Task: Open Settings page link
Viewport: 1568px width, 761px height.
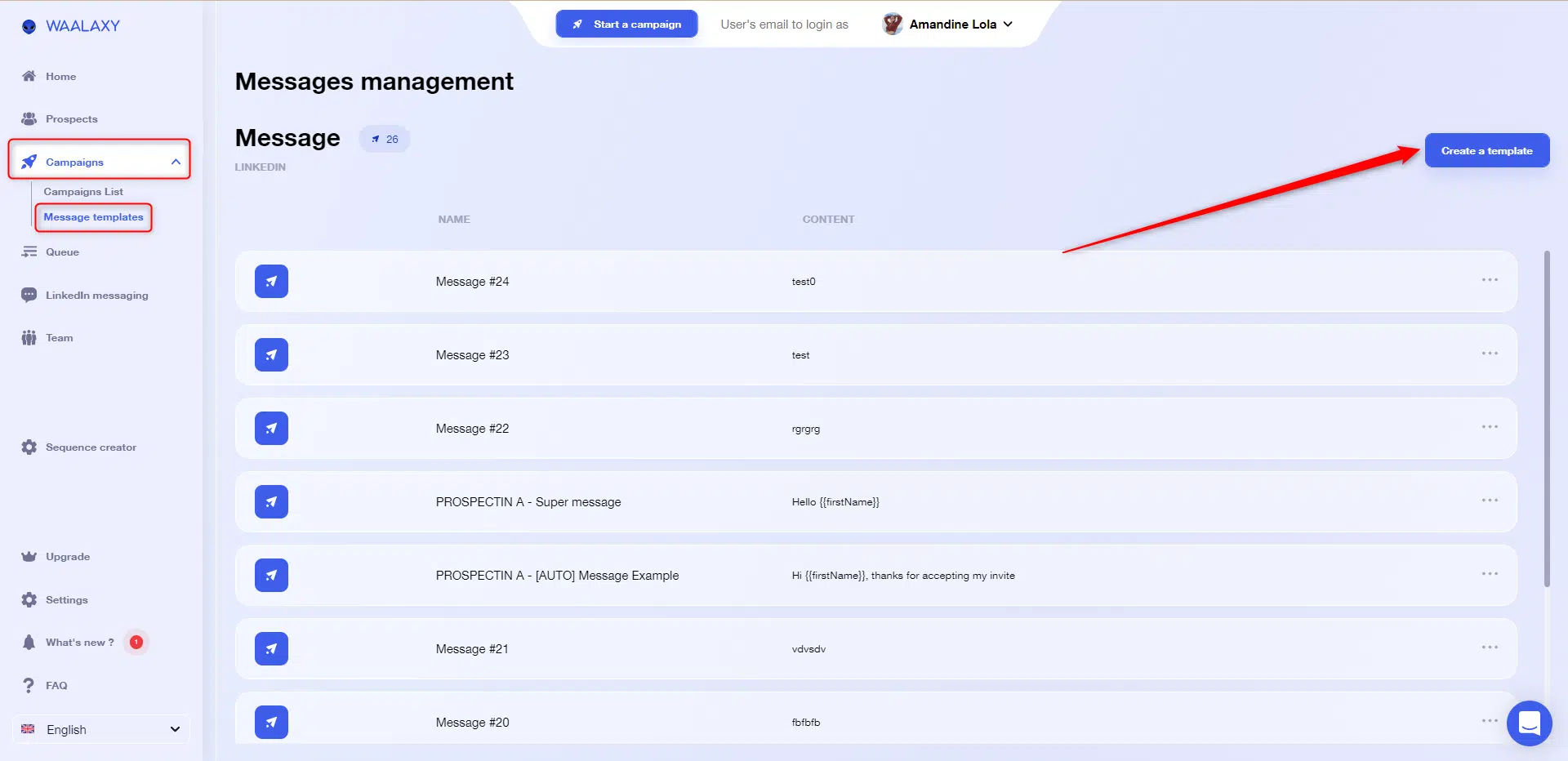Action: click(x=66, y=599)
